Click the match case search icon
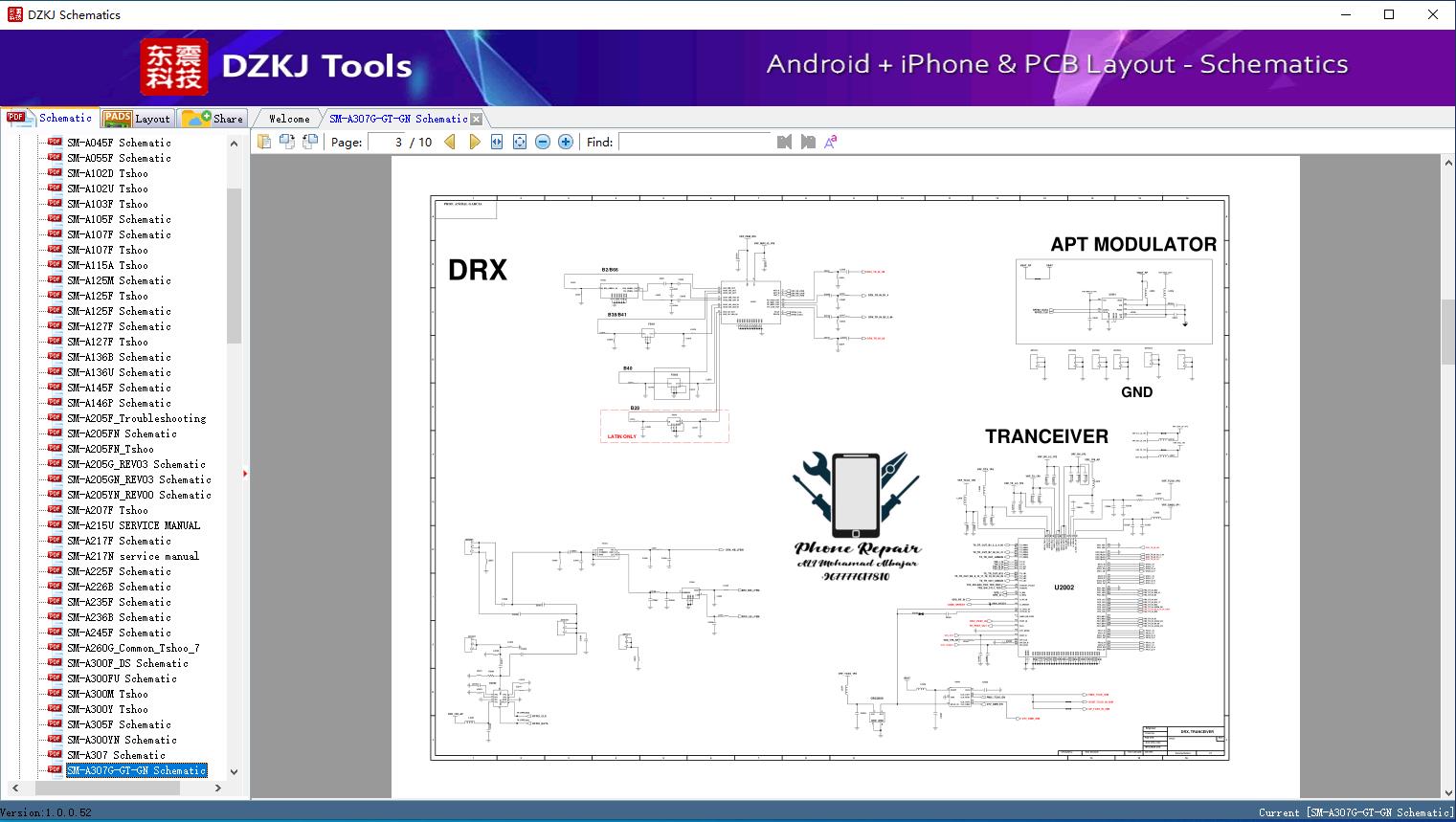Image resolution: width=1456 pixels, height=822 pixels. [x=831, y=142]
